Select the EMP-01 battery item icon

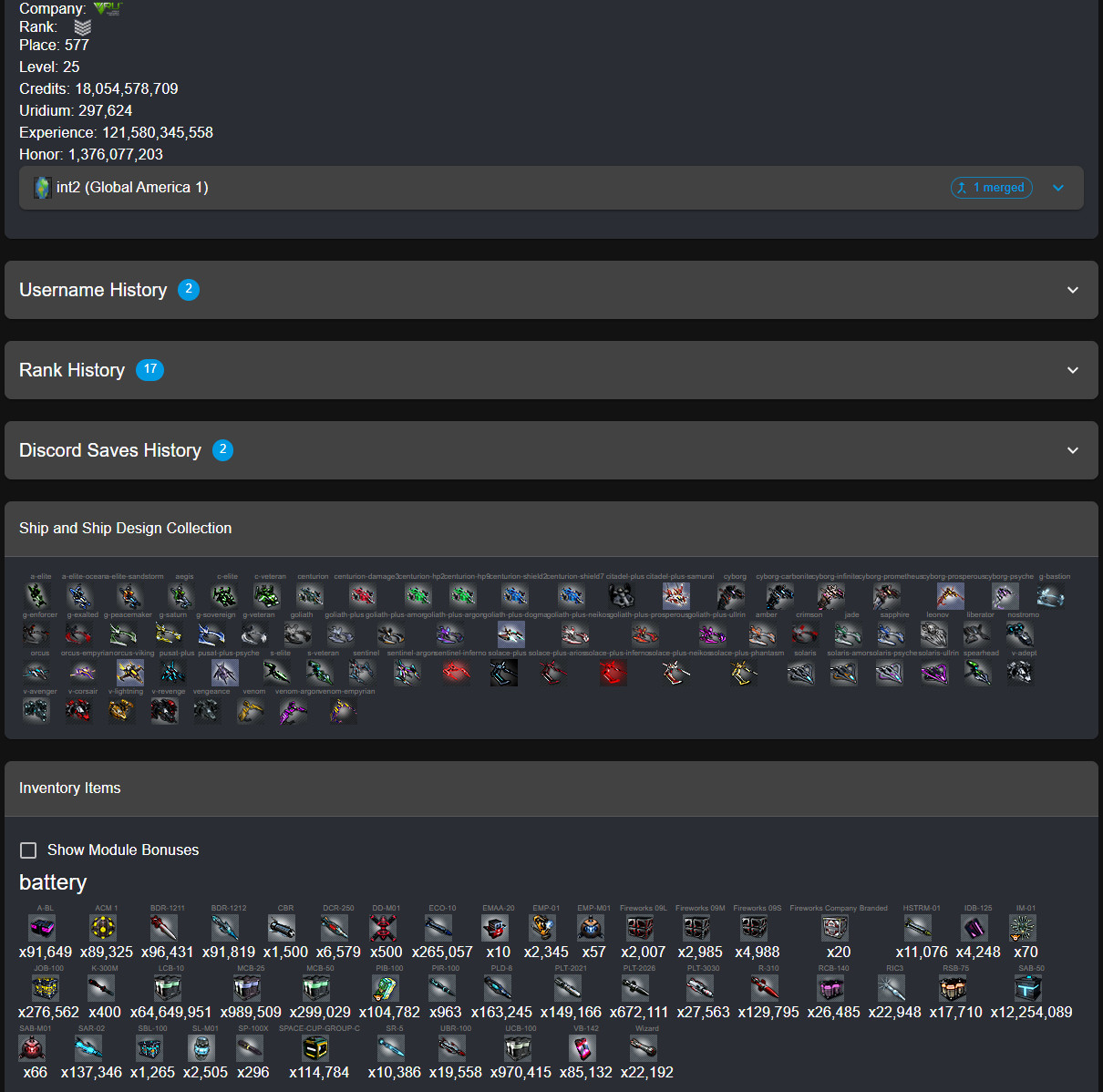[x=542, y=928]
